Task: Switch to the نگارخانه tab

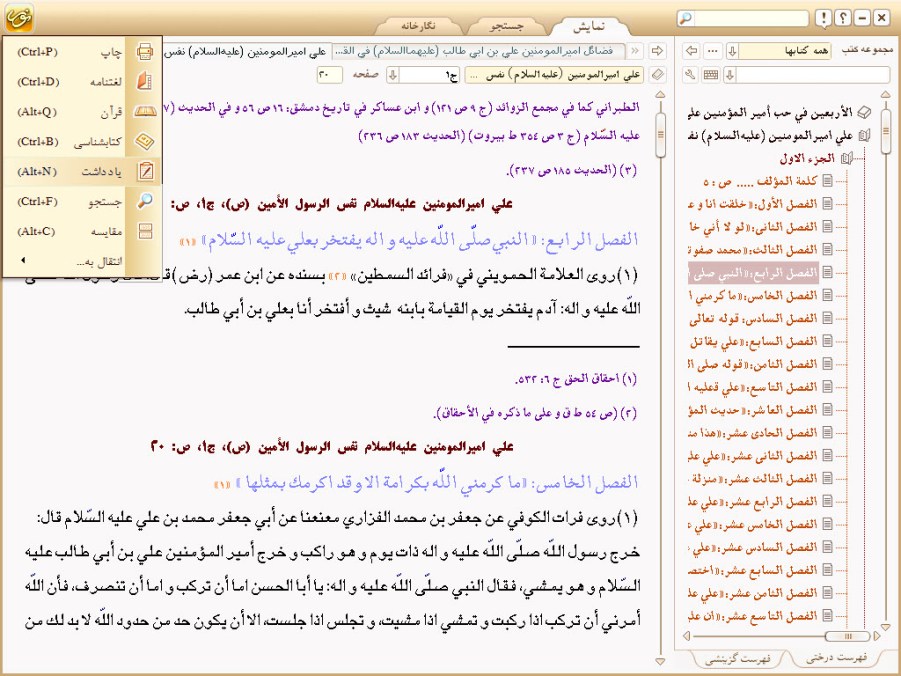Action: (418, 26)
